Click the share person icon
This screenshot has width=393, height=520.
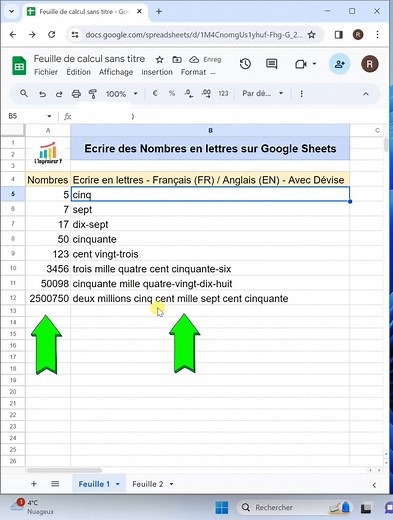[x=339, y=64]
